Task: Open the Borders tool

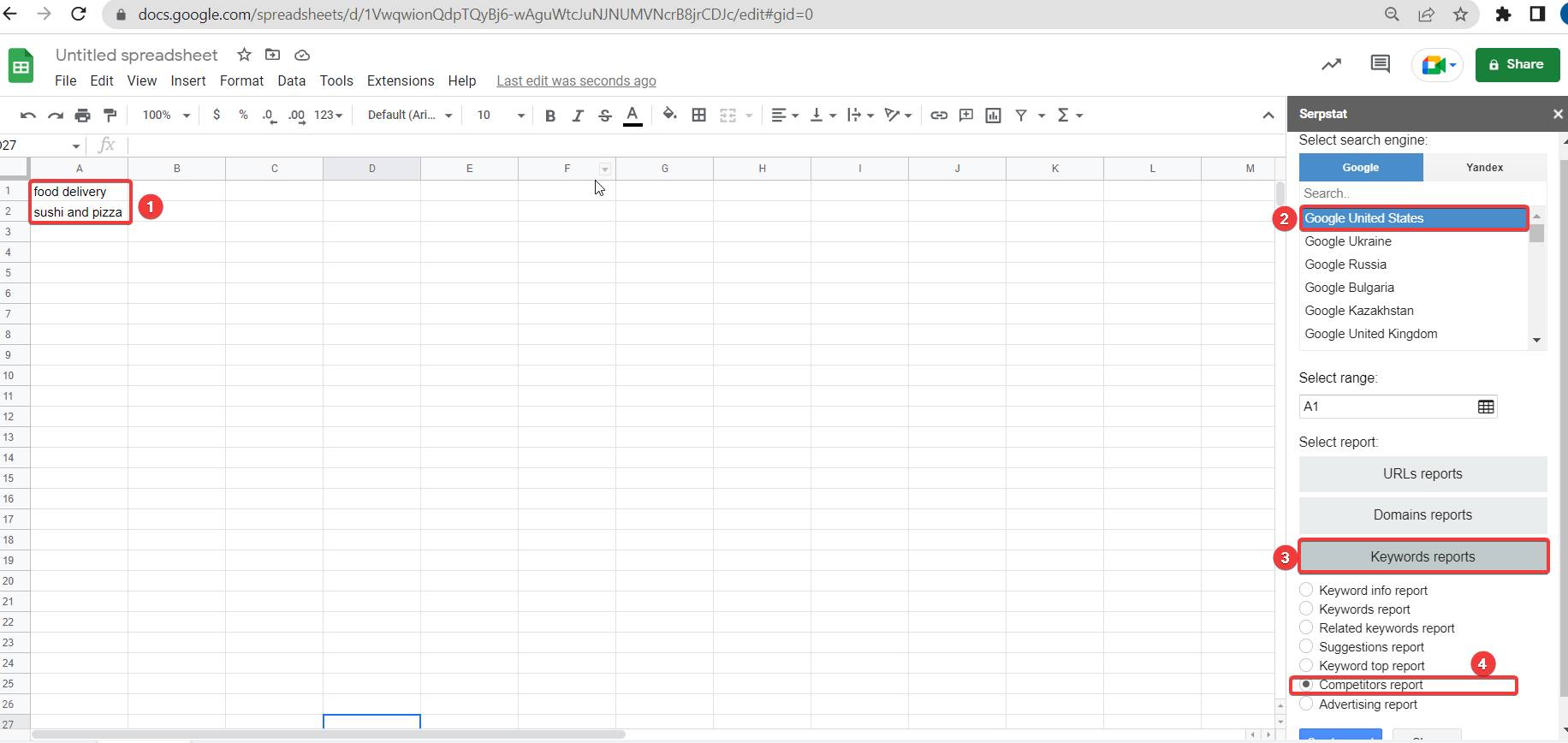Action: pyautogui.click(x=699, y=115)
